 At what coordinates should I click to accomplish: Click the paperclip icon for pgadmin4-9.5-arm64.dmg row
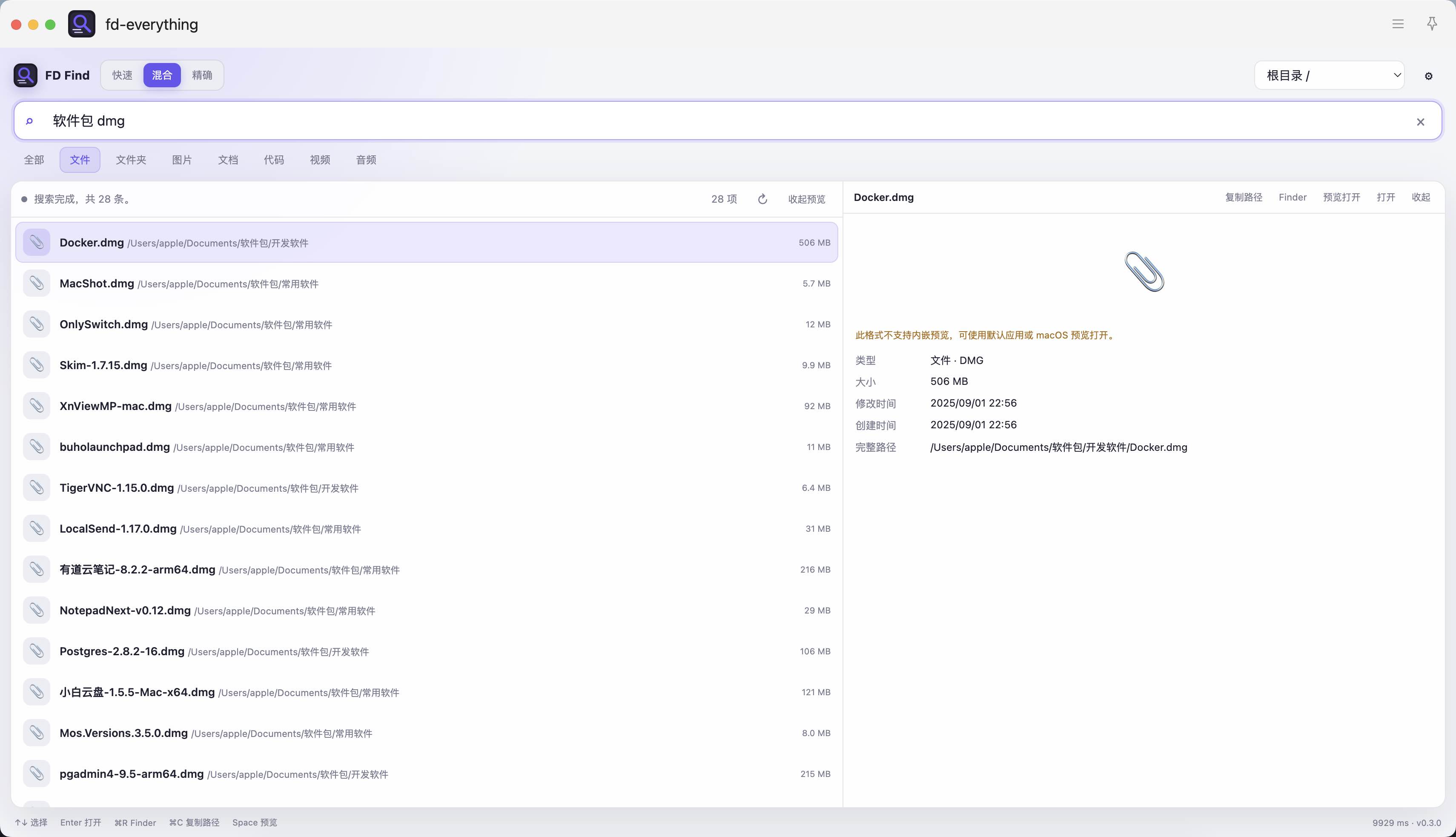[x=37, y=773]
